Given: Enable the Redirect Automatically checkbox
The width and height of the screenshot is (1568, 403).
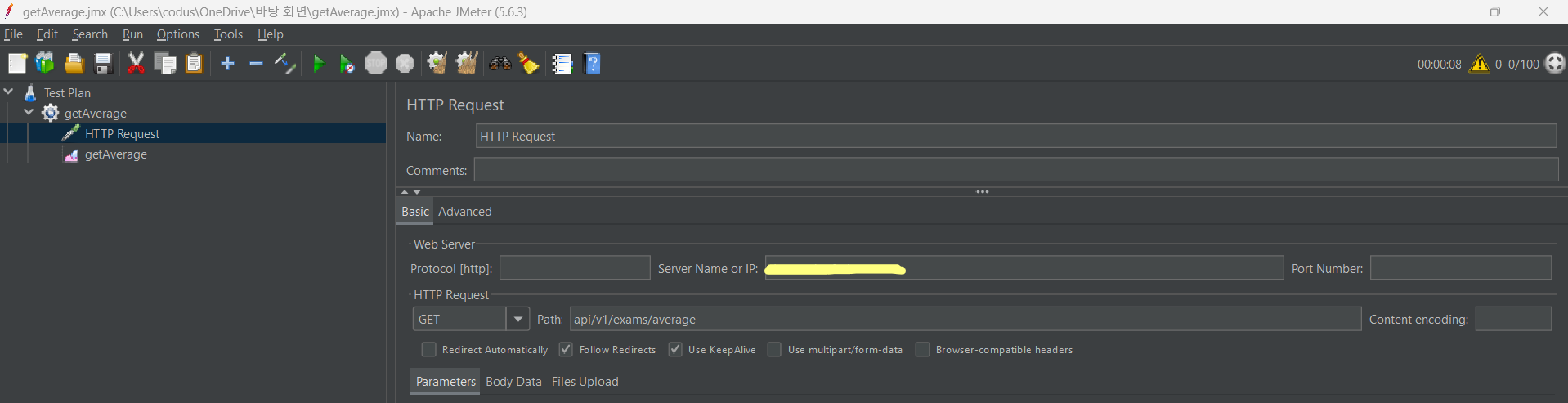Looking at the screenshot, I should (428, 349).
